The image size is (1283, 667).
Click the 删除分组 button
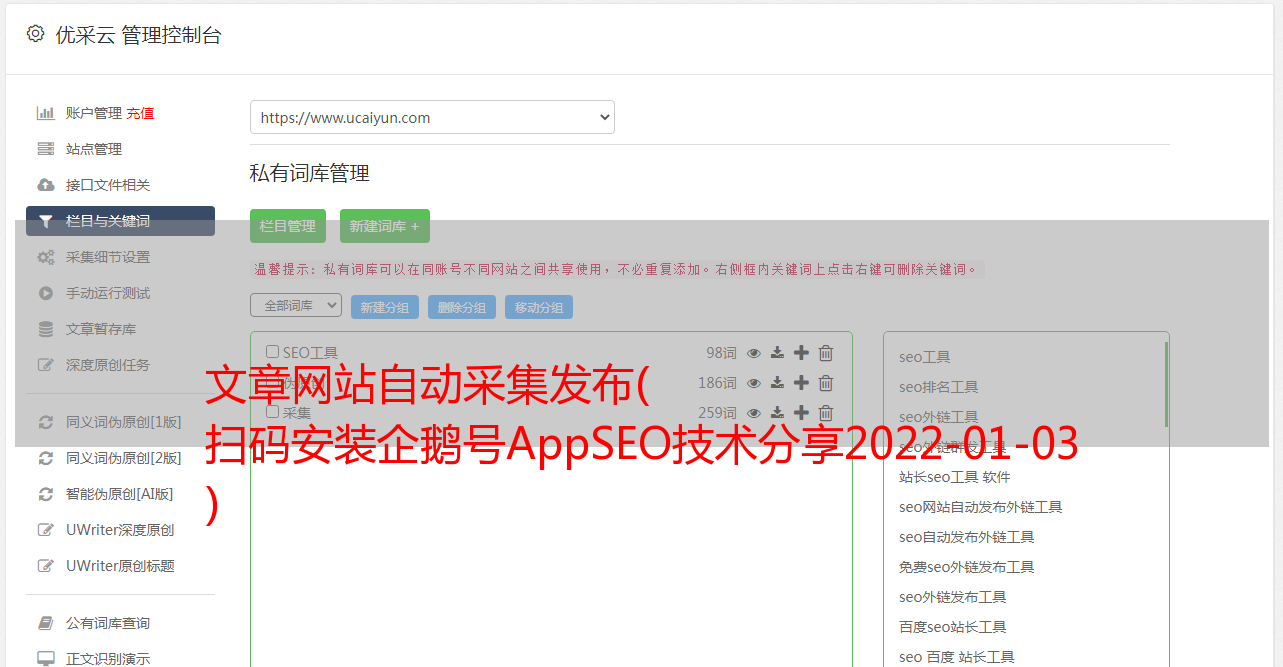click(x=462, y=307)
